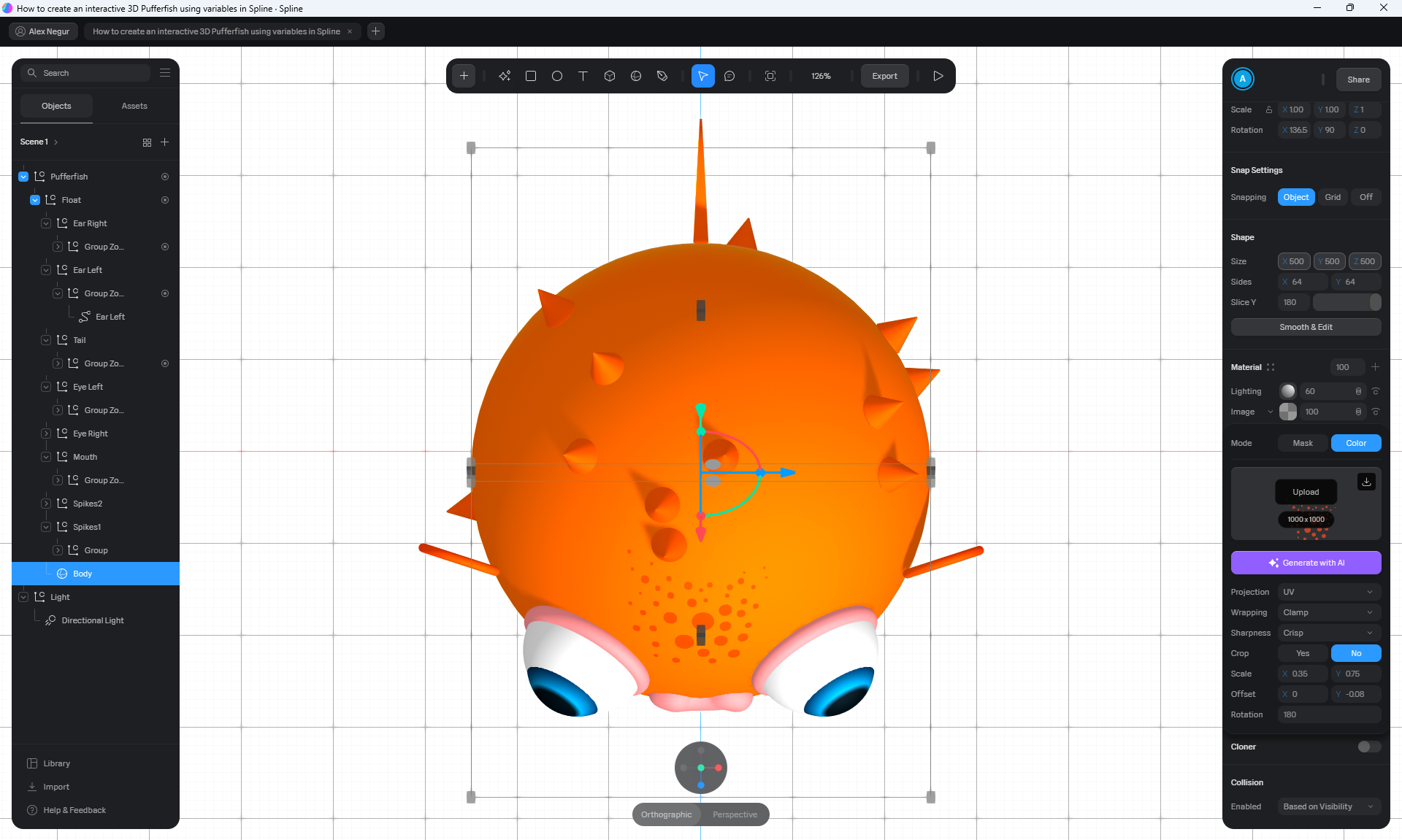Toggle the Cloner switch

pyautogui.click(x=1368, y=747)
